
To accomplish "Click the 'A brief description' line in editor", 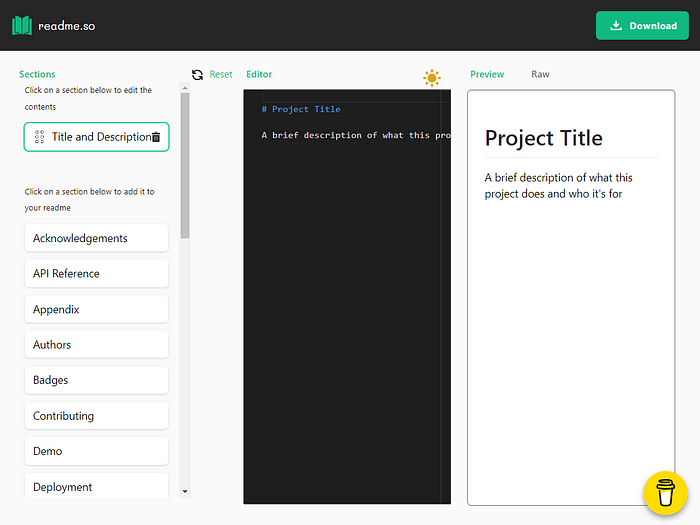I will (356, 135).
